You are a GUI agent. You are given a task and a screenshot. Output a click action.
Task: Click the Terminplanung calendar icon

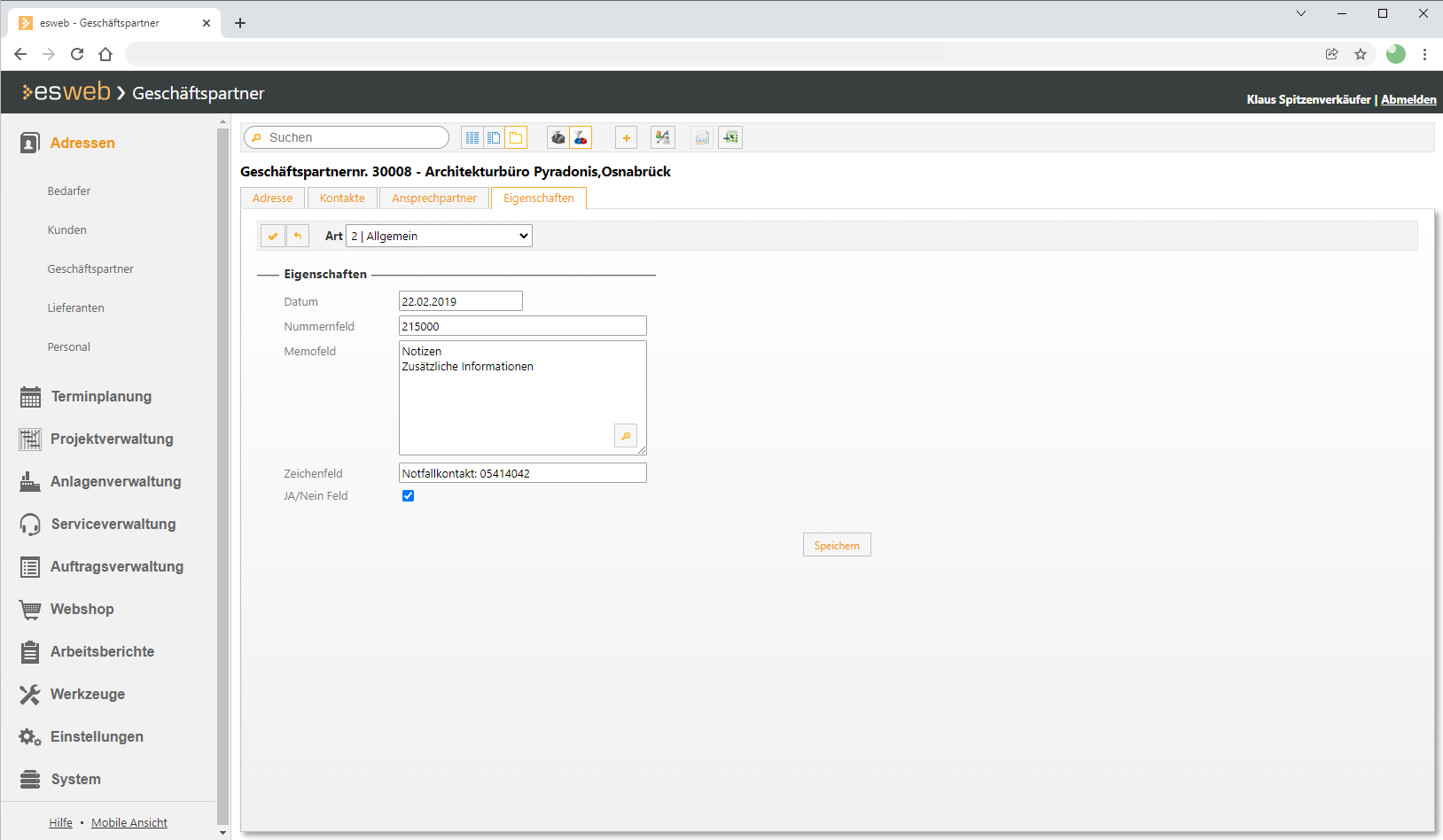pyautogui.click(x=30, y=397)
